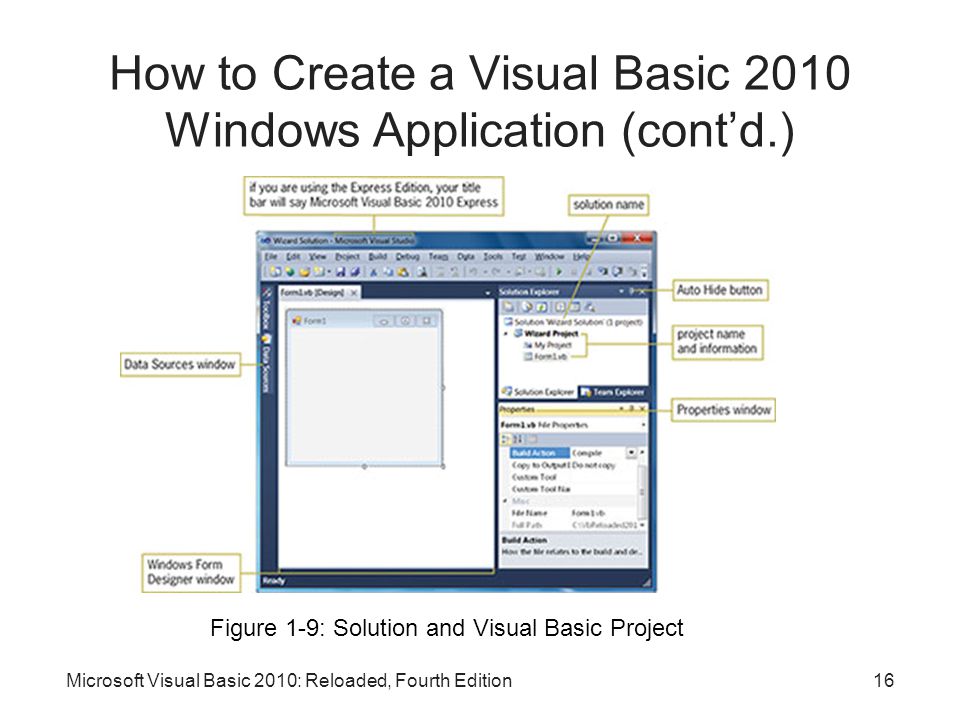Click the File Name value Form1.vb
Screen dimensions: 960x720
click(x=589, y=513)
